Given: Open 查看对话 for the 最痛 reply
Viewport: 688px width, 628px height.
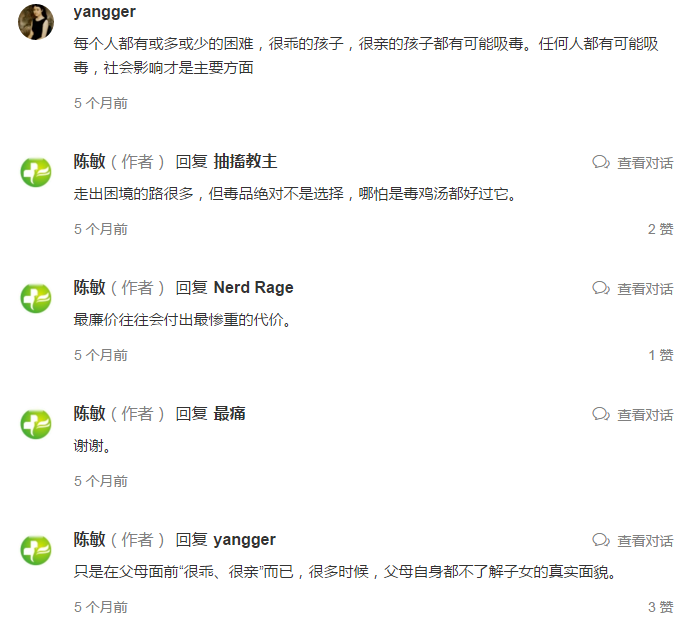Looking at the screenshot, I should [x=645, y=414].
